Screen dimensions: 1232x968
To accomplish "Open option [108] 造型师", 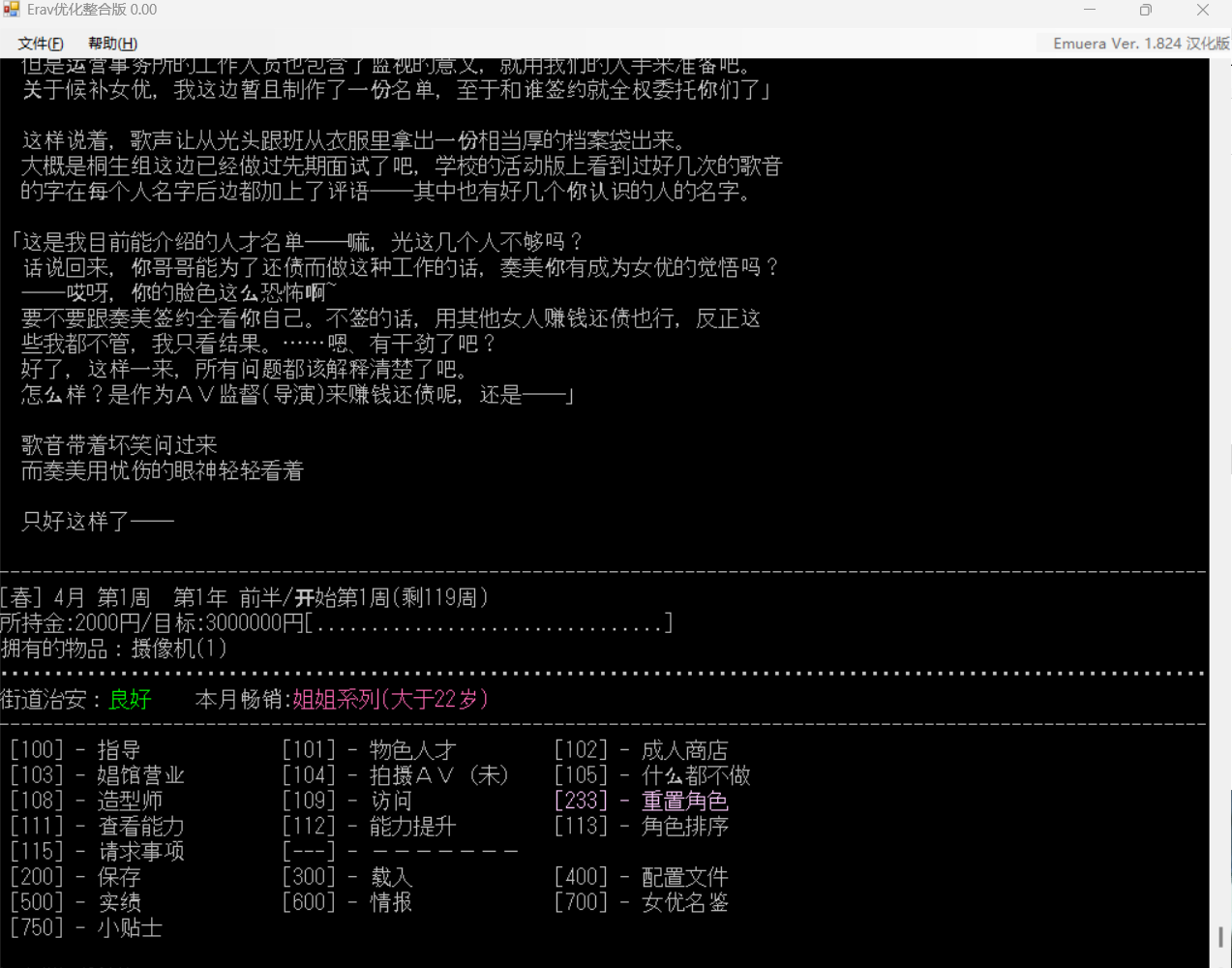I will pos(86,801).
